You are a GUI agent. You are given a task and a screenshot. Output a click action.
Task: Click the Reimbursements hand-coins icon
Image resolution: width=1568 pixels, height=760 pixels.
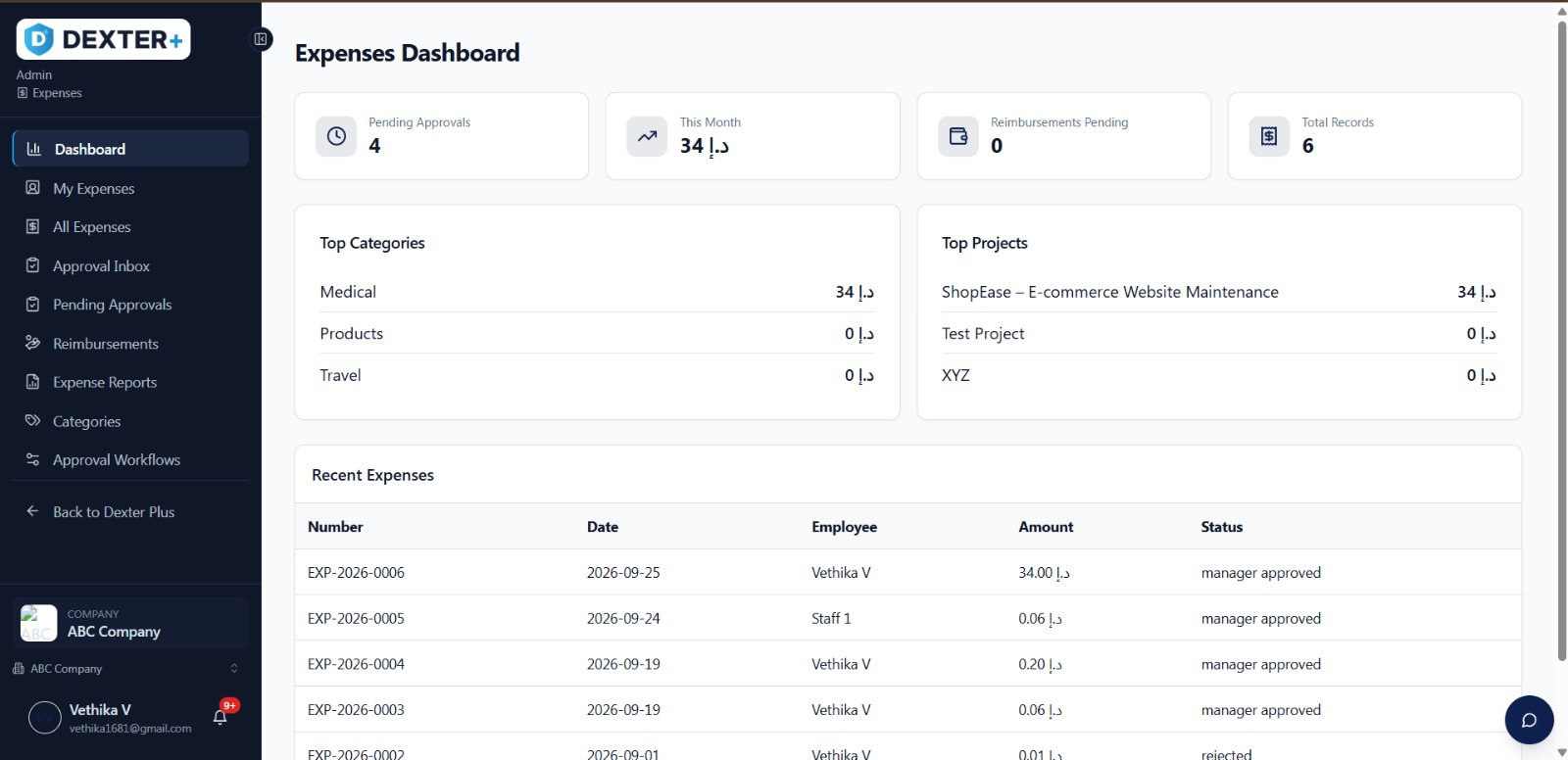click(x=32, y=343)
